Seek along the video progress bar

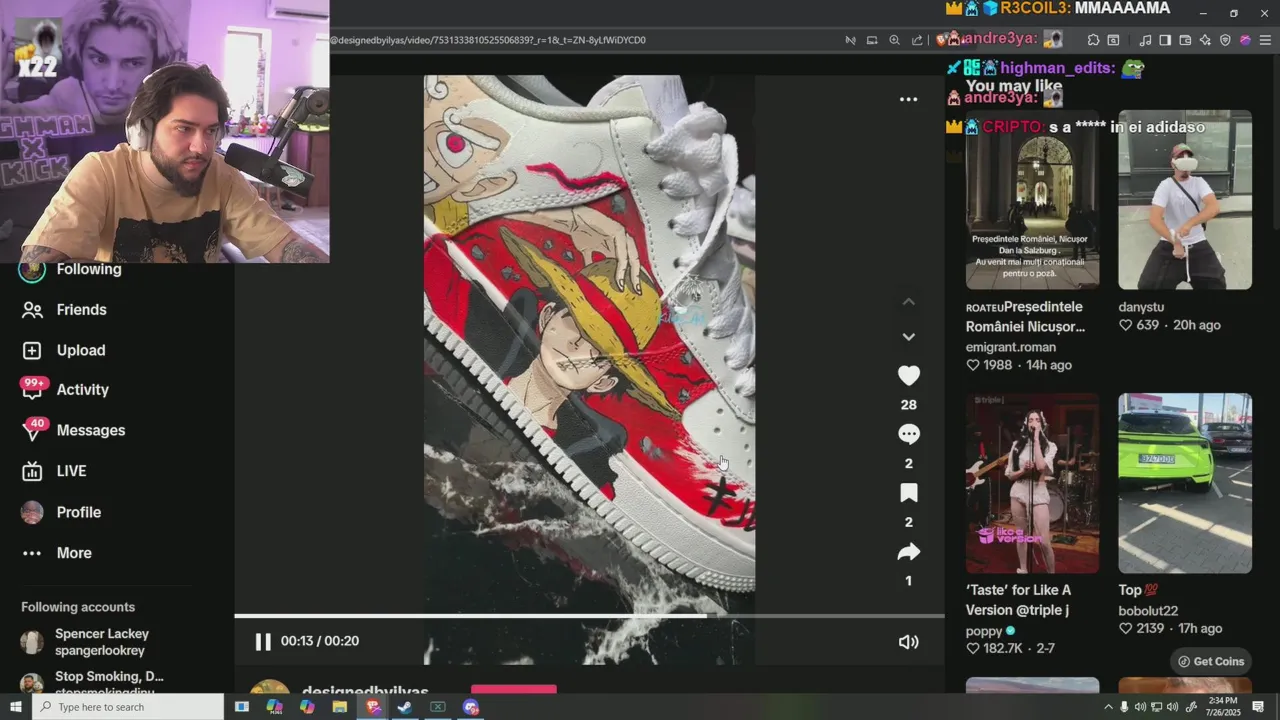click(589, 616)
